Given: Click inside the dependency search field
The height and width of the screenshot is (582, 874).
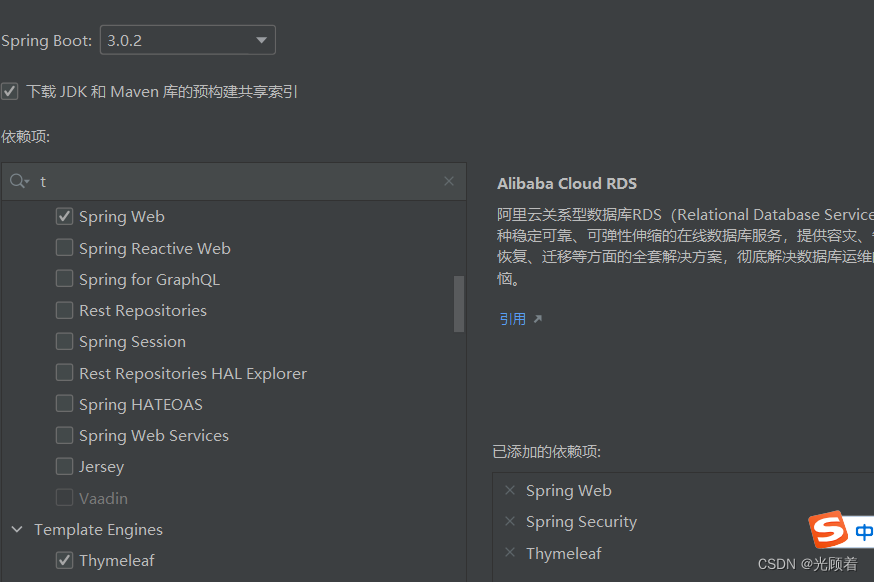Looking at the screenshot, I should tap(200, 181).
